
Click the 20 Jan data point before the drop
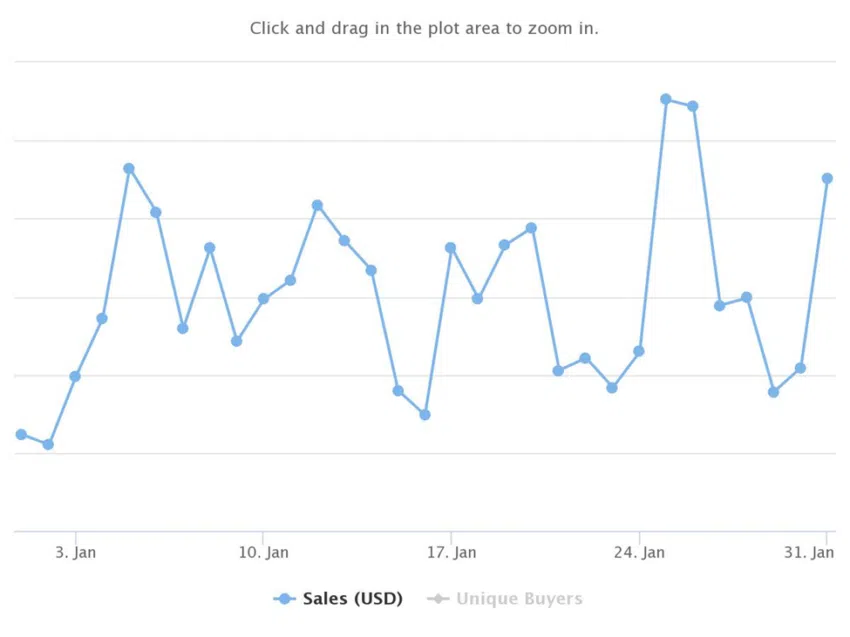[x=531, y=228]
